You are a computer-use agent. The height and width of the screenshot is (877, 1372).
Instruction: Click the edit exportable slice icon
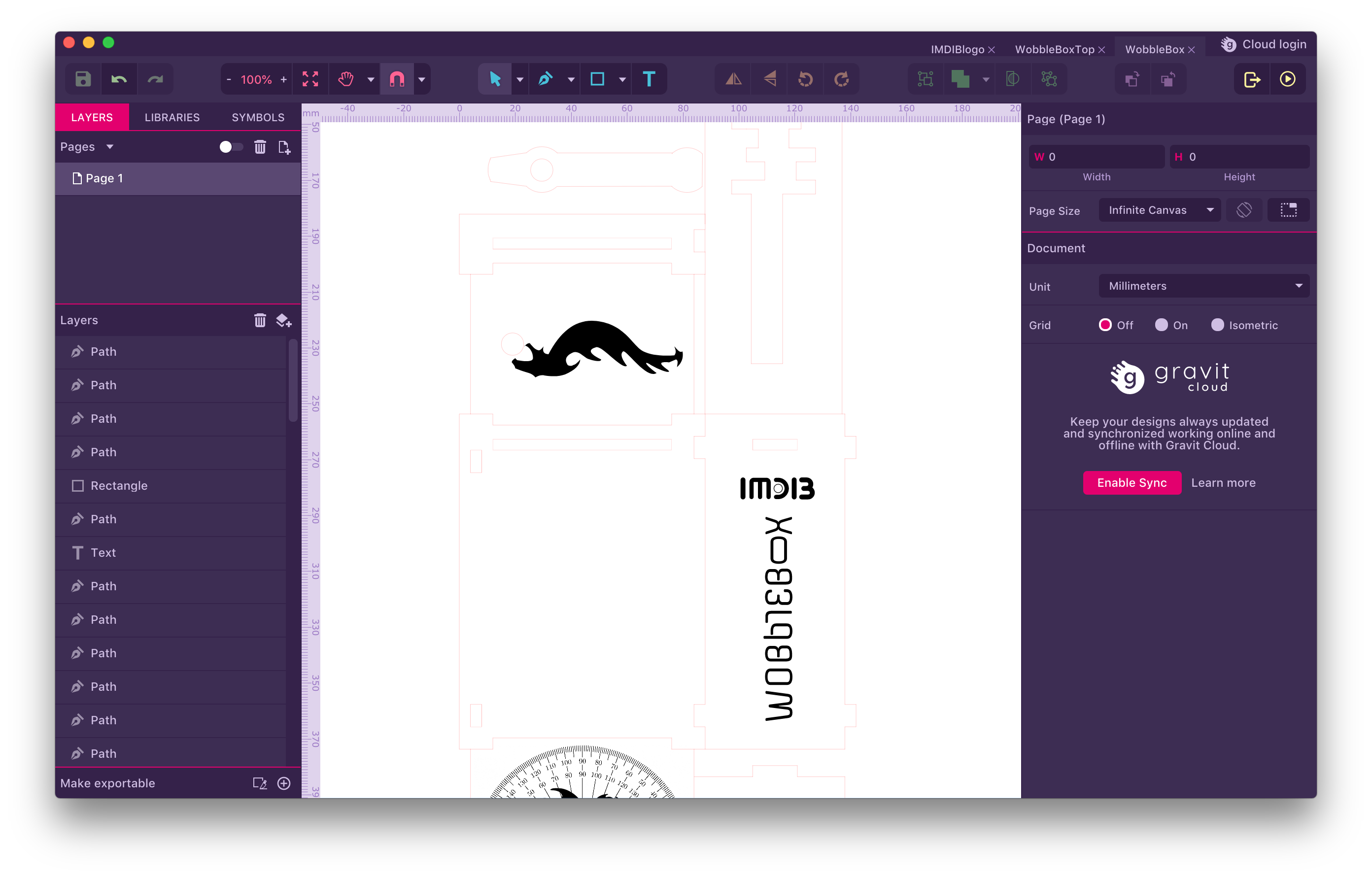(260, 783)
